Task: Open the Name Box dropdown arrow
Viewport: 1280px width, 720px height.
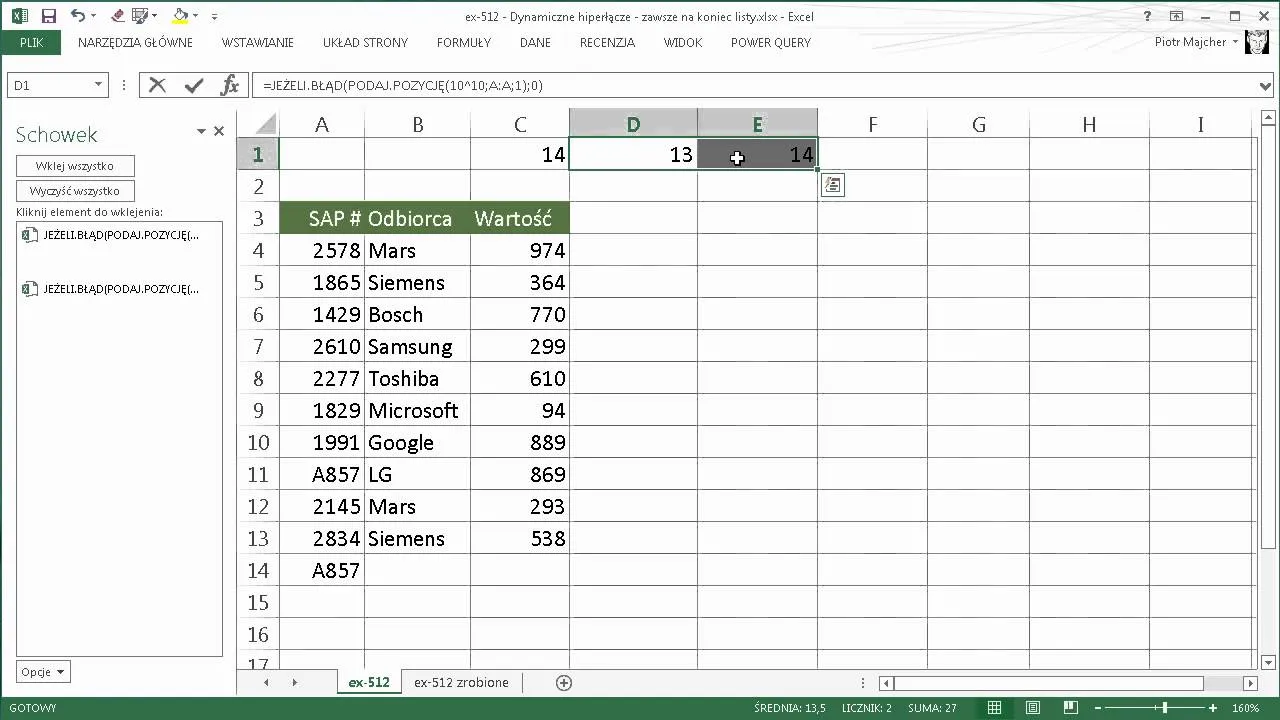Action: point(98,85)
